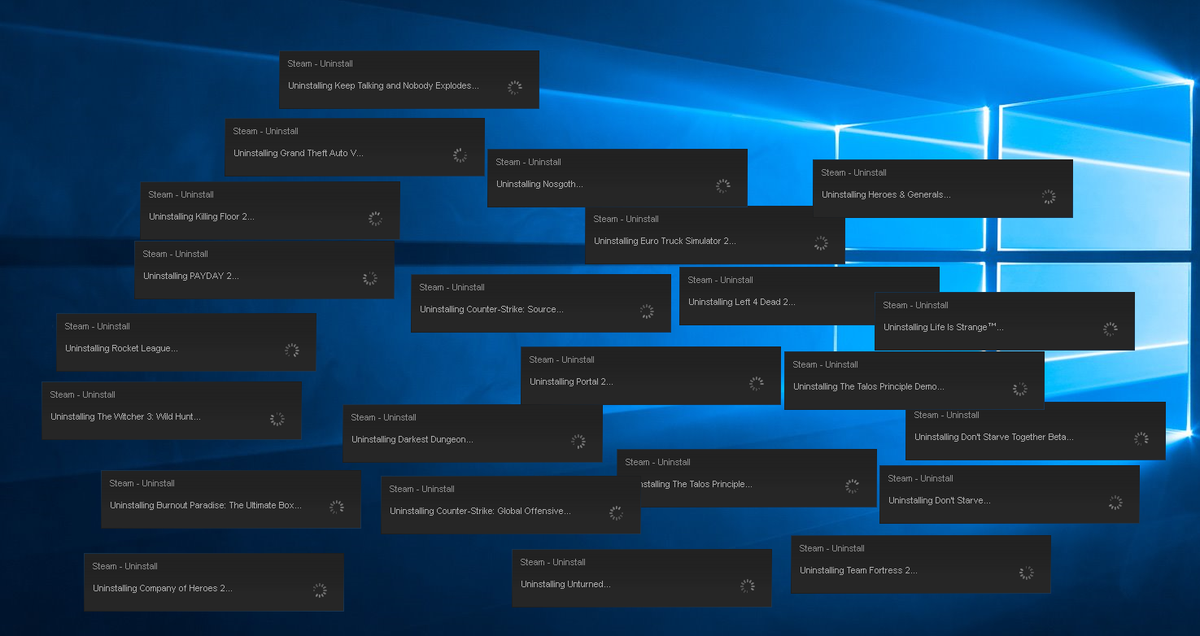
Task: Click the spinner in Team Fortress 2 dialog
Action: (x=1026, y=573)
